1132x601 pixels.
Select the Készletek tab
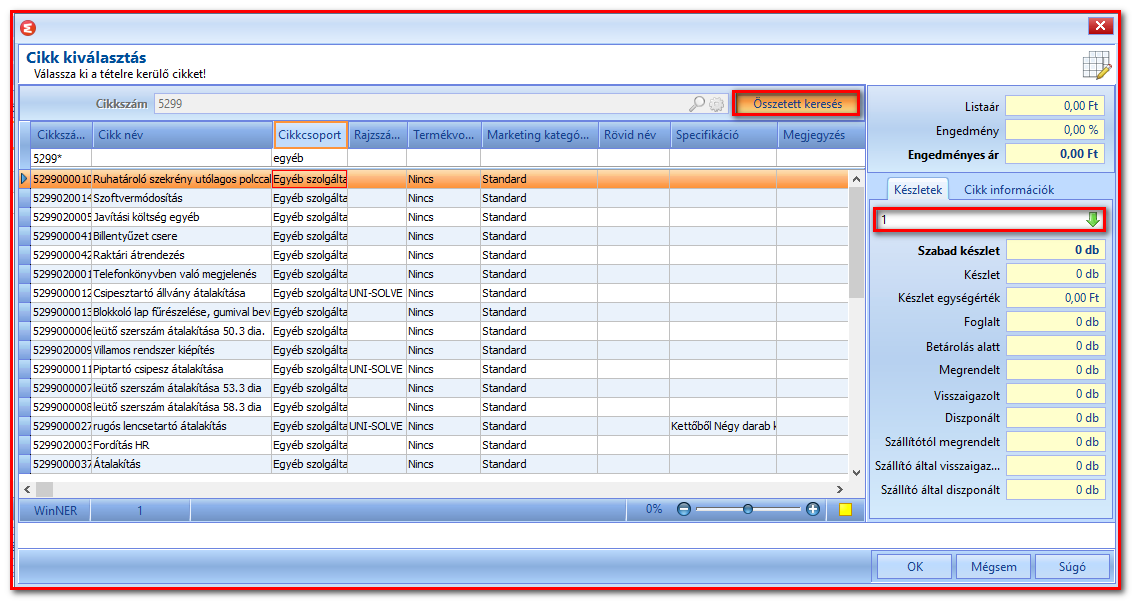tap(918, 189)
